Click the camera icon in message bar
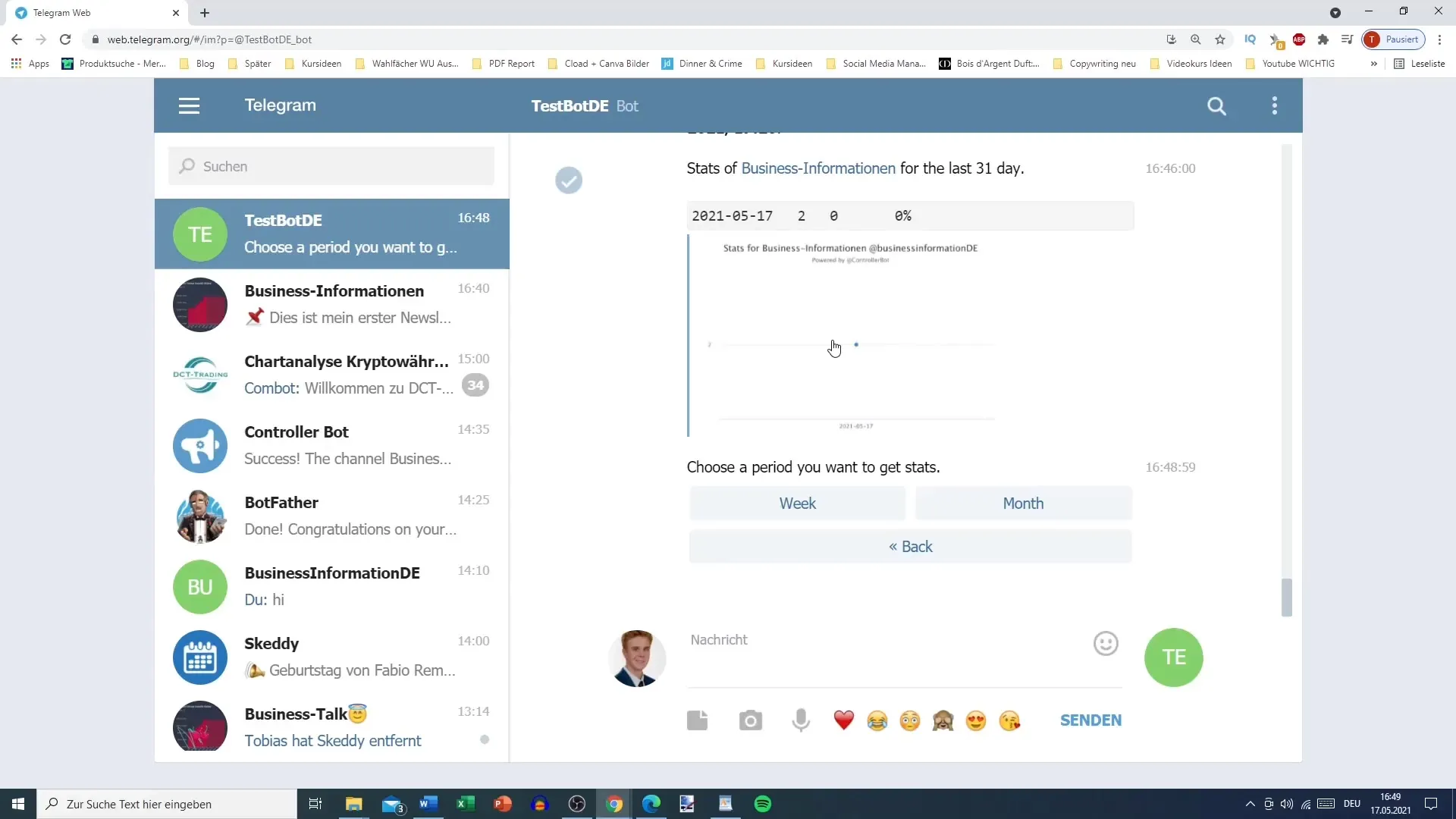The image size is (1456, 819). pos(751,720)
